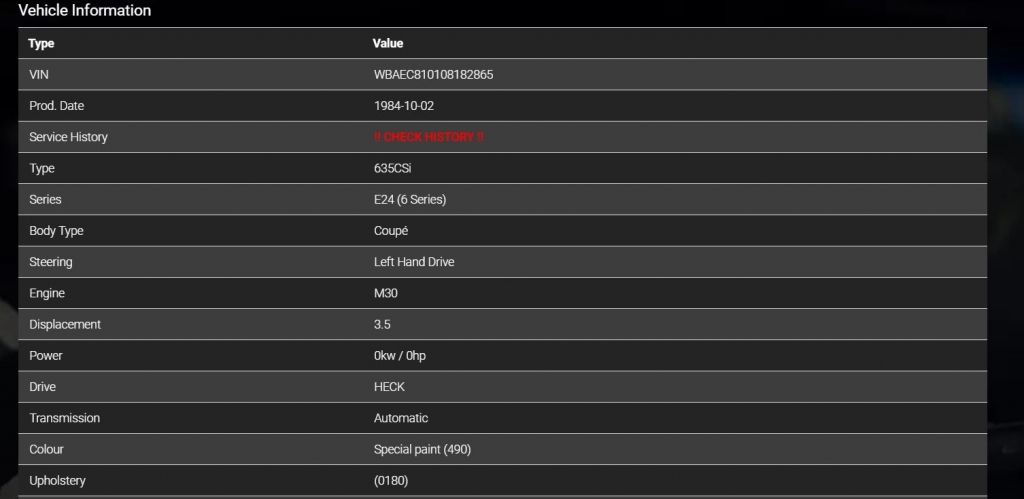The height and width of the screenshot is (499, 1024).
Task: Select the 635CSi type value
Action: tap(392, 168)
